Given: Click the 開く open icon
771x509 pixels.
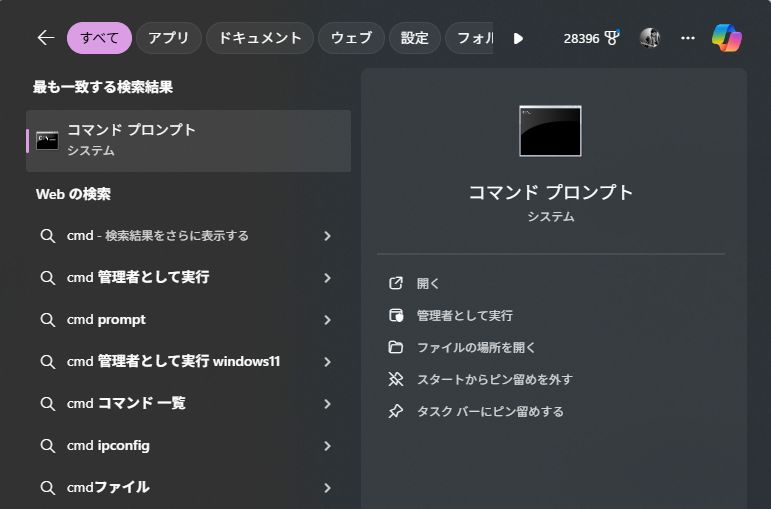Looking at the screenshot, I should point(396,283).
